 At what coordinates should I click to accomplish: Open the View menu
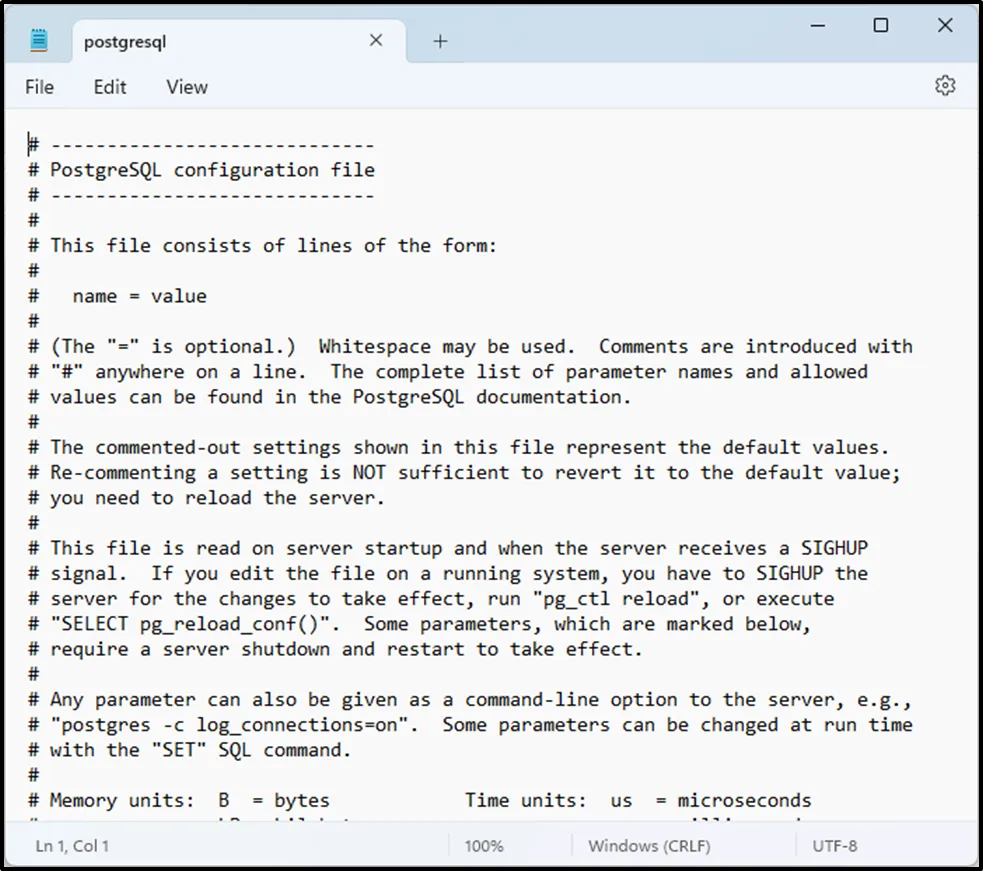187,87
